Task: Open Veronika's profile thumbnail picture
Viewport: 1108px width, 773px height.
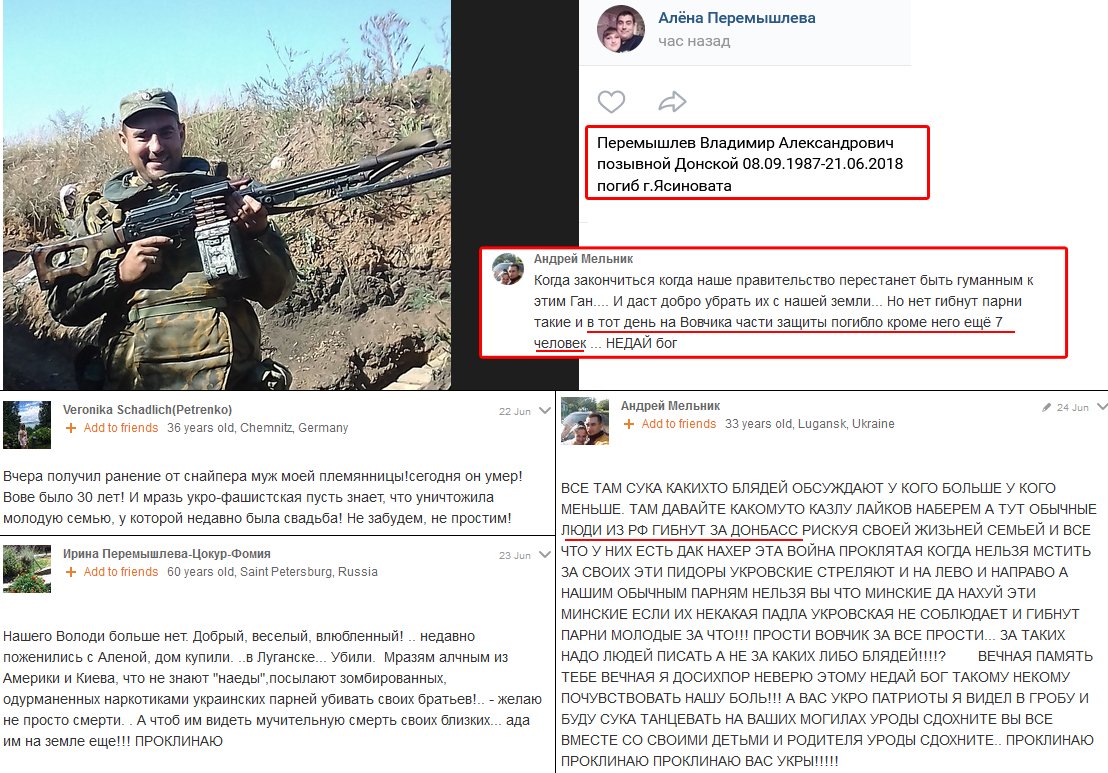Action: [27, 425]
